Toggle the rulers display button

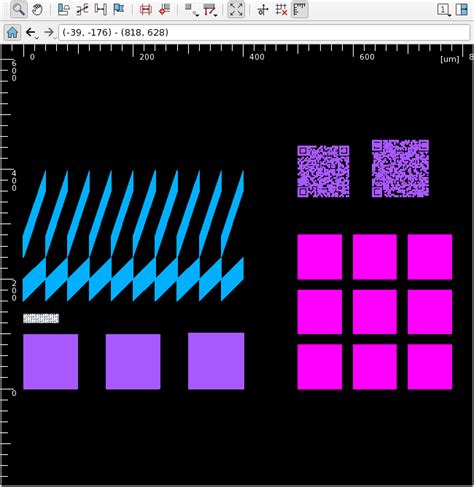300,10
